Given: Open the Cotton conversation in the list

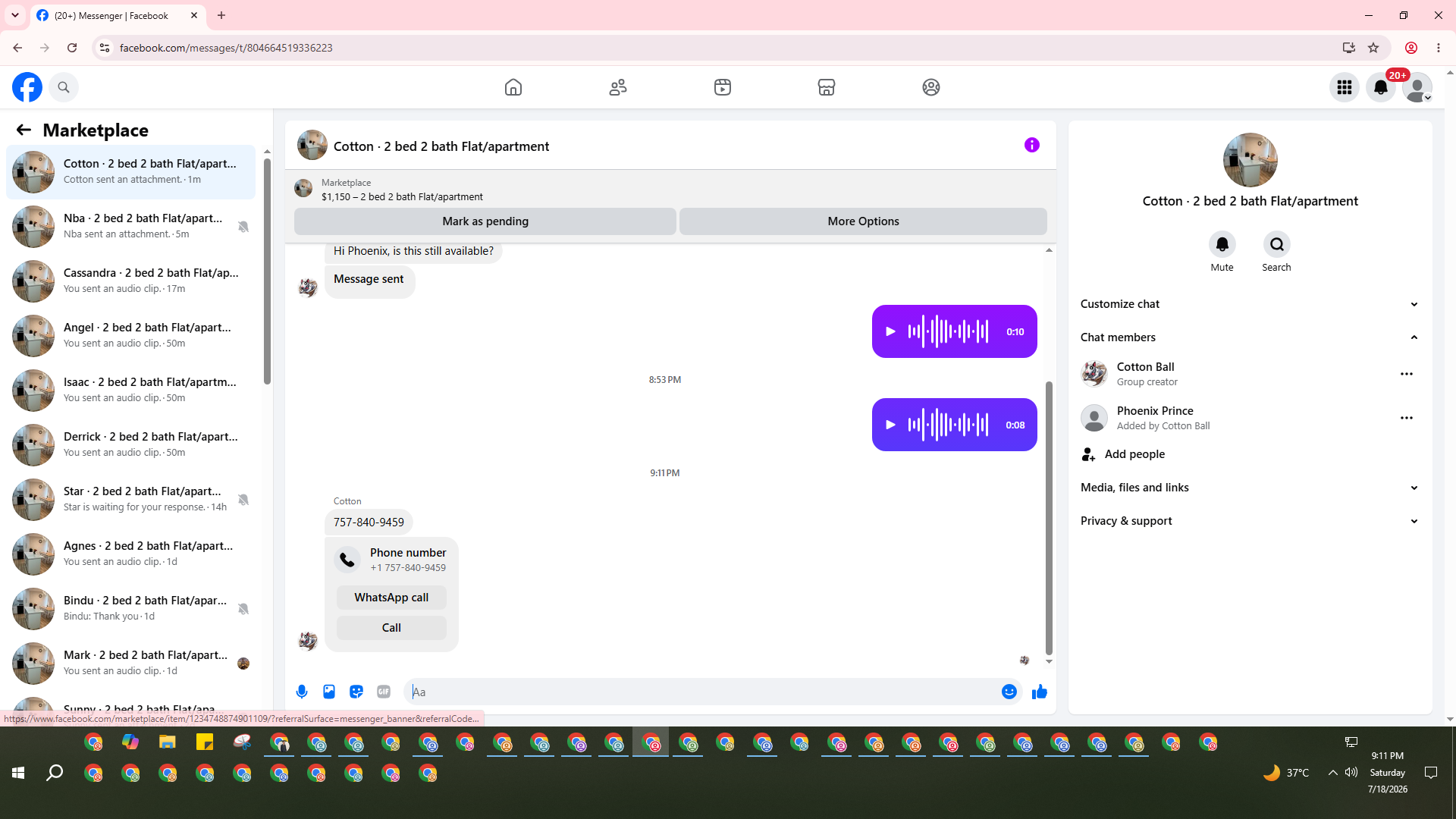Looking at the screenshot, I should pos(130,172).
